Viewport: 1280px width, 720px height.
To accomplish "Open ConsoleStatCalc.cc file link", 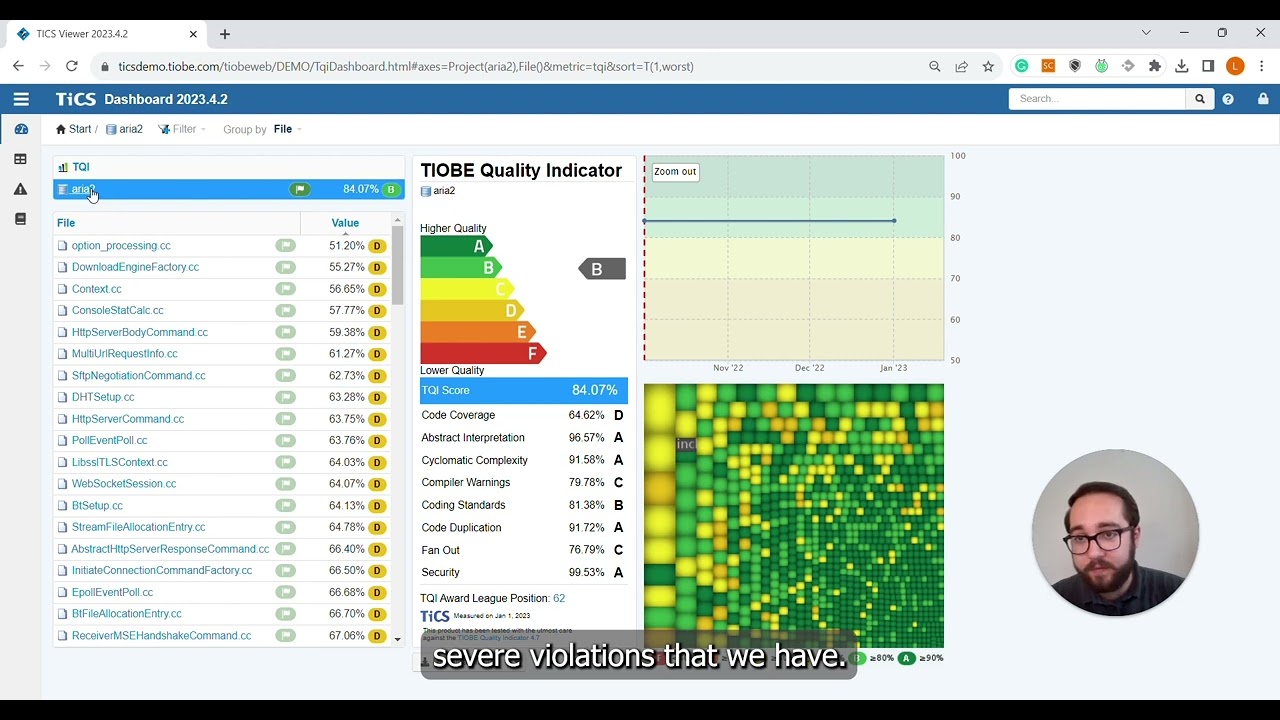I will click(117, 310).
